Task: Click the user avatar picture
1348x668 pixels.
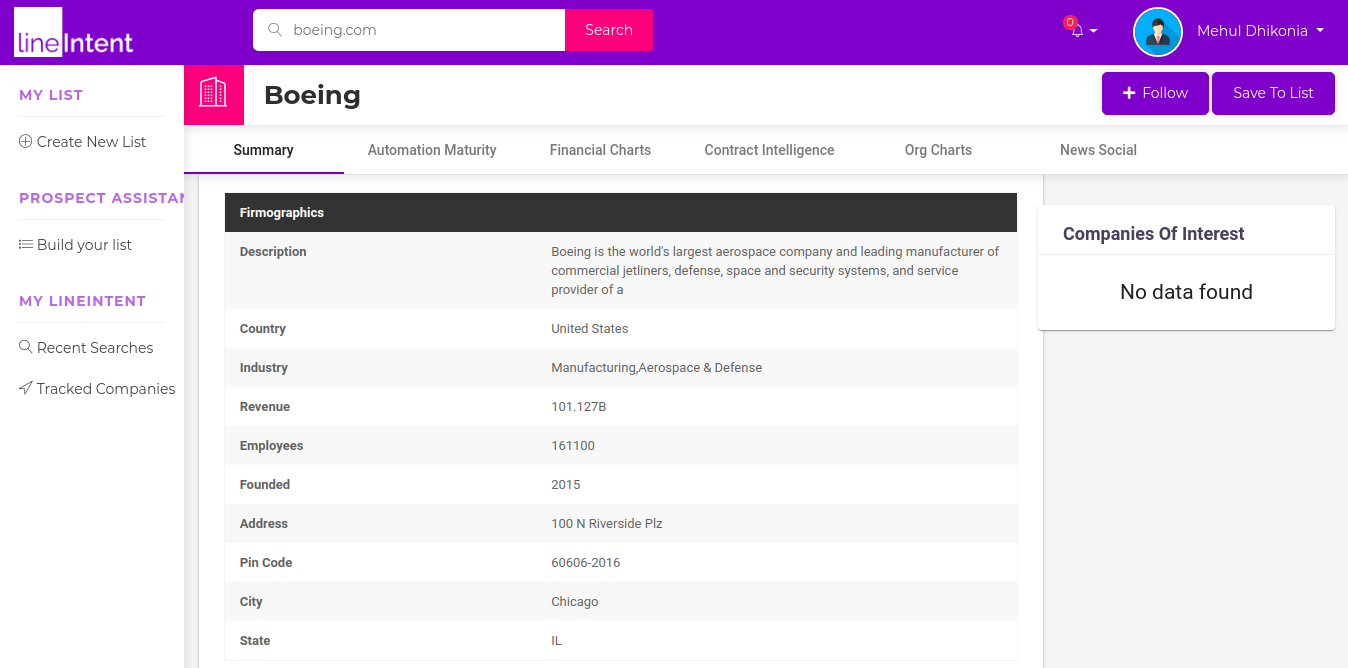Action: click(1158, 32)
